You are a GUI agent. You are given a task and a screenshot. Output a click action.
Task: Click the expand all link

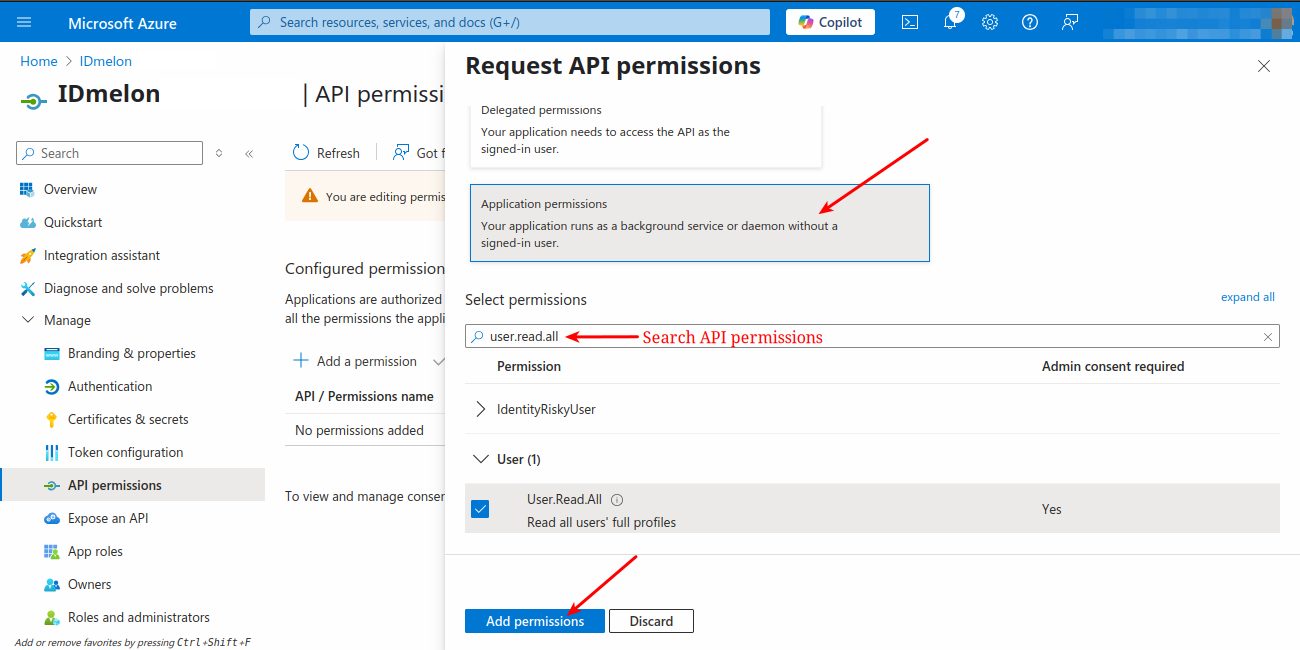point(1247,297)
